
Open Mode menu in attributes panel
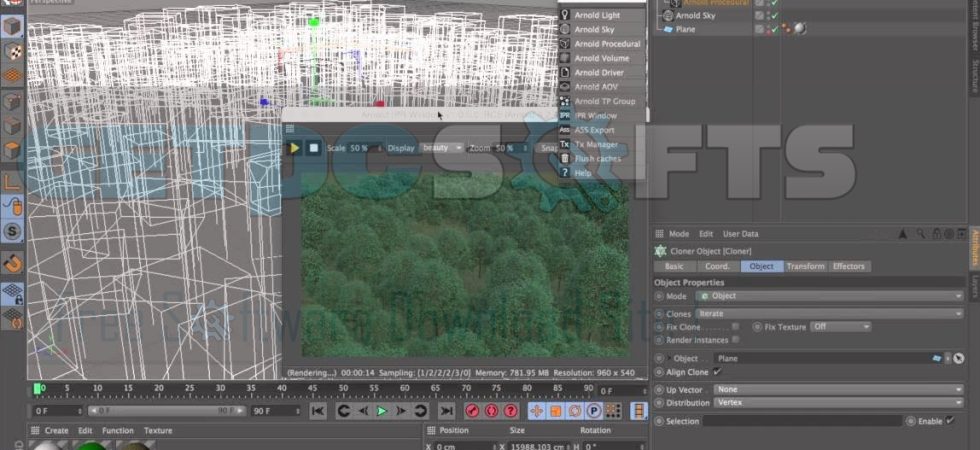coord(679,234)
